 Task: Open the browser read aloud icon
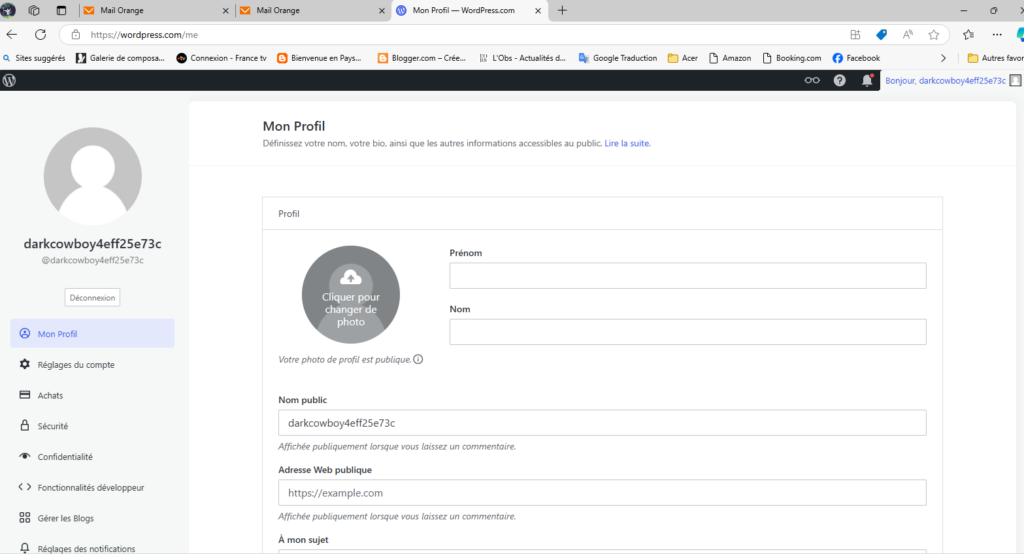point(907,34)
